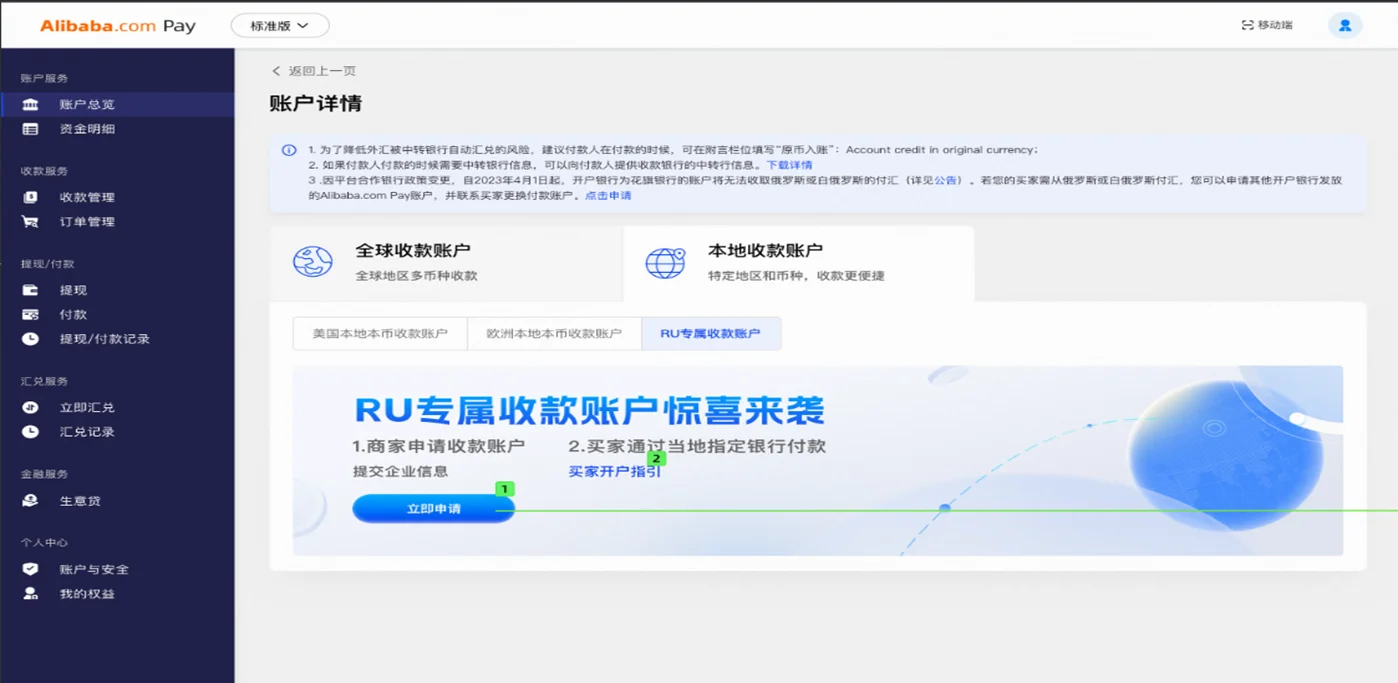Click the 生意贷 loan icon
This screenshot has width=1398, height=683.
point(31,501)
